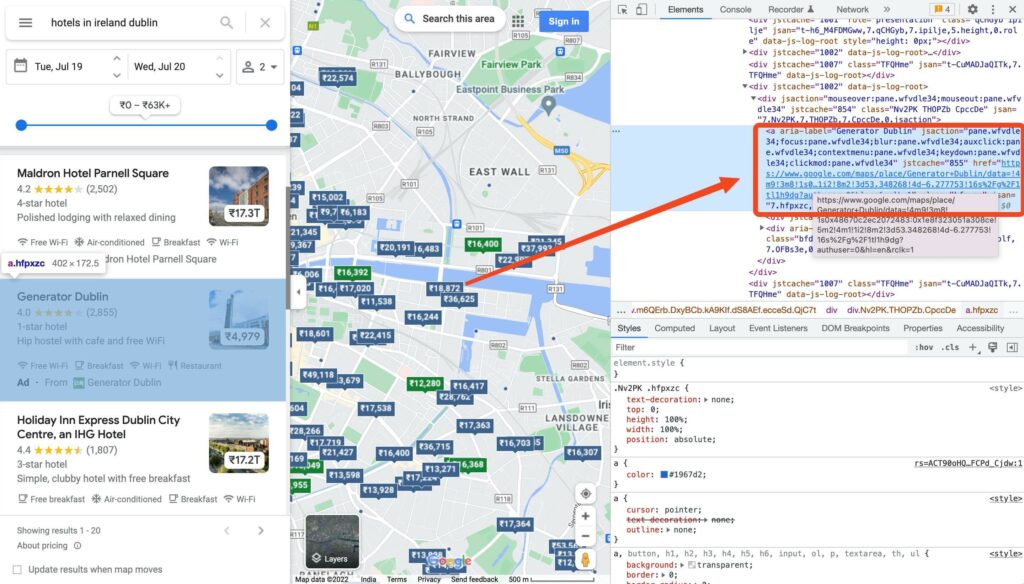This screenshot has width=1024, height=584.
Task: Open the Layers map style switcher
Action: (x=331, y=541)
